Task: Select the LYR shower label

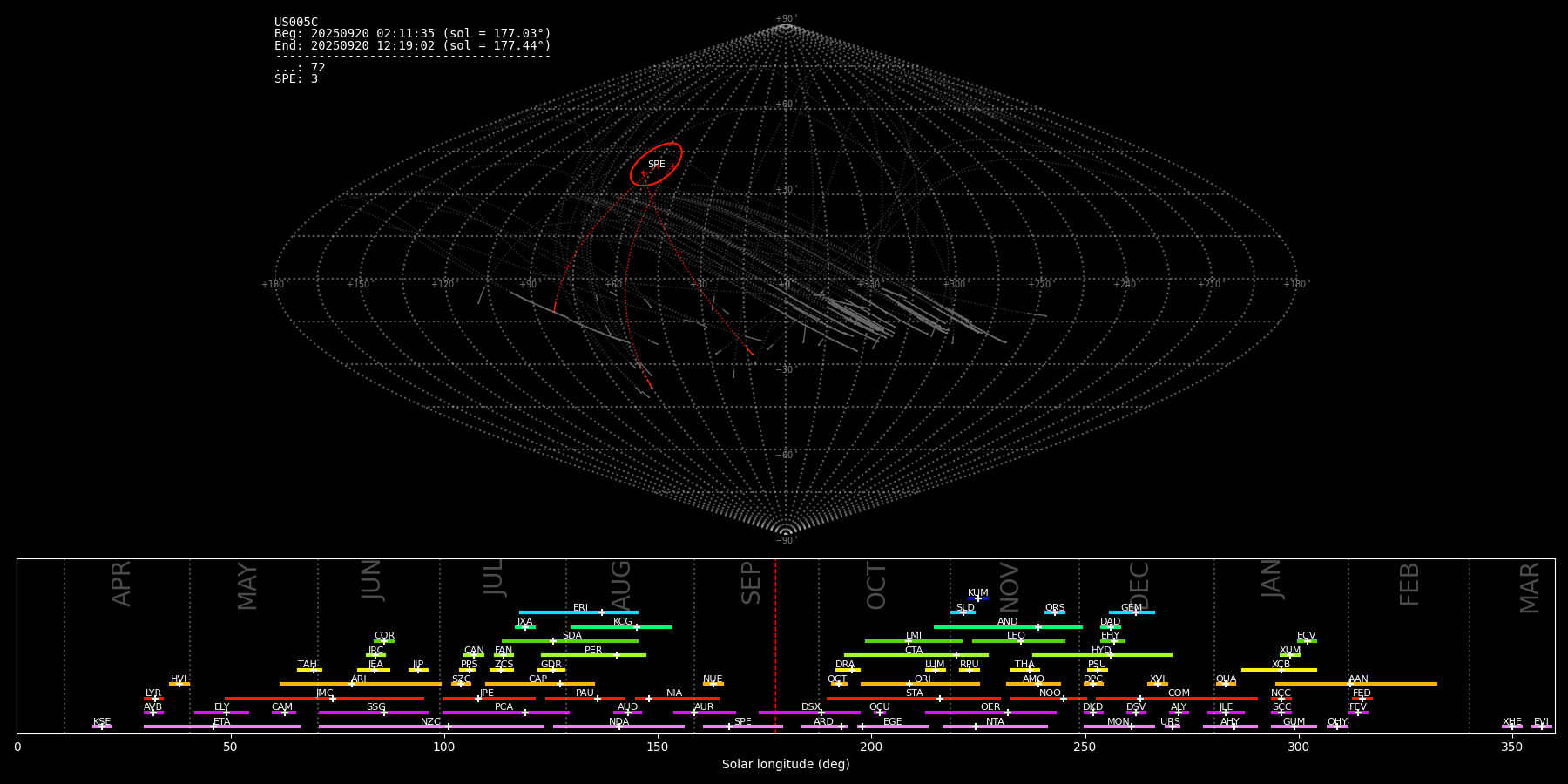Action: [x=153, y=693]
